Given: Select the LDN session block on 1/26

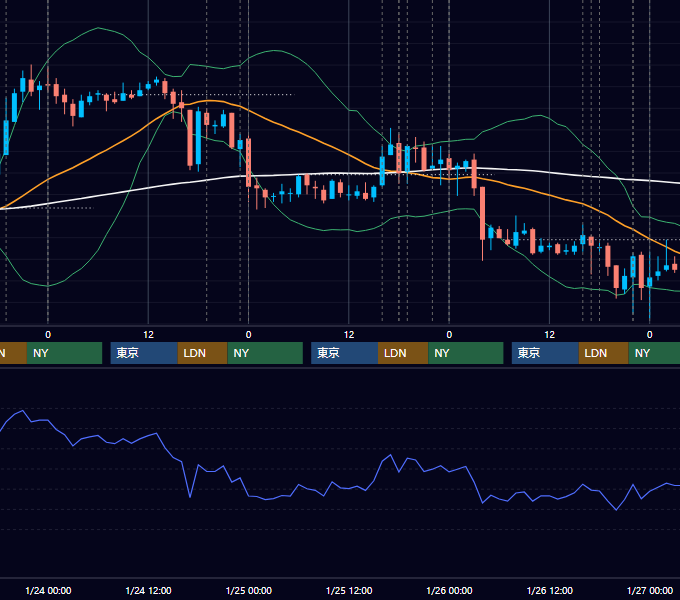Looking at the screenshot, I should [x=604, y=353].
